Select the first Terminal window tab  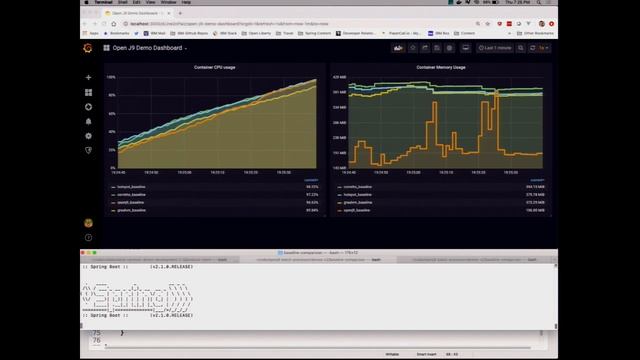coord(160,260)
